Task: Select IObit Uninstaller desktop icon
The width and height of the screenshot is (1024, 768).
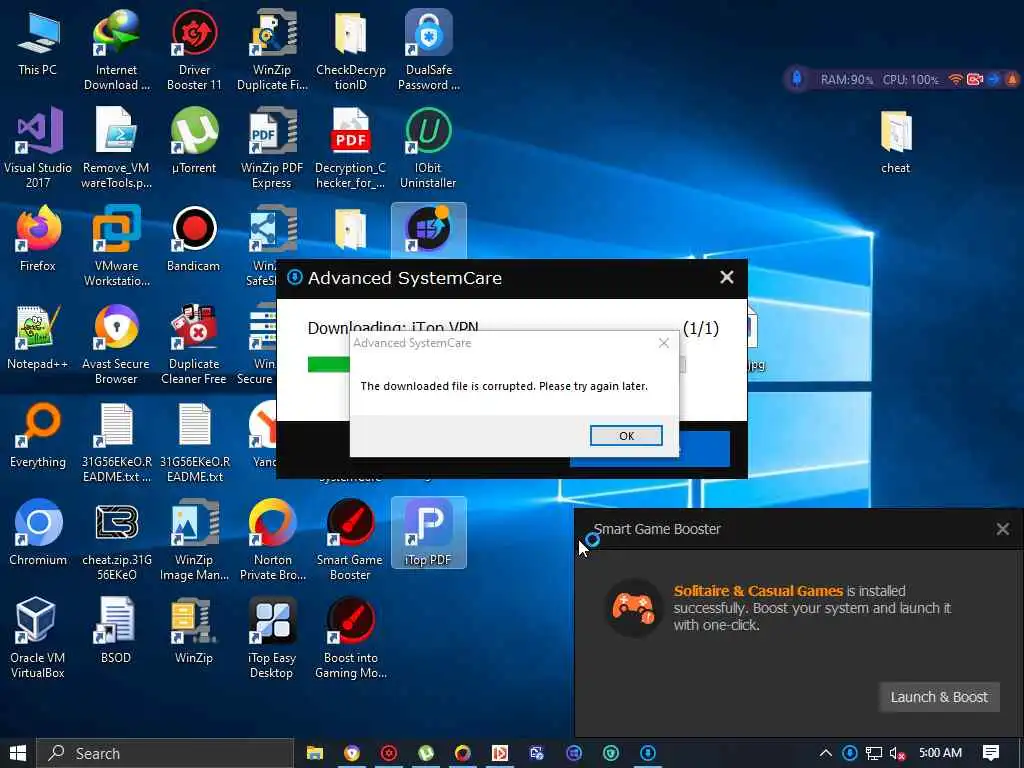Action: pos(428,148)
